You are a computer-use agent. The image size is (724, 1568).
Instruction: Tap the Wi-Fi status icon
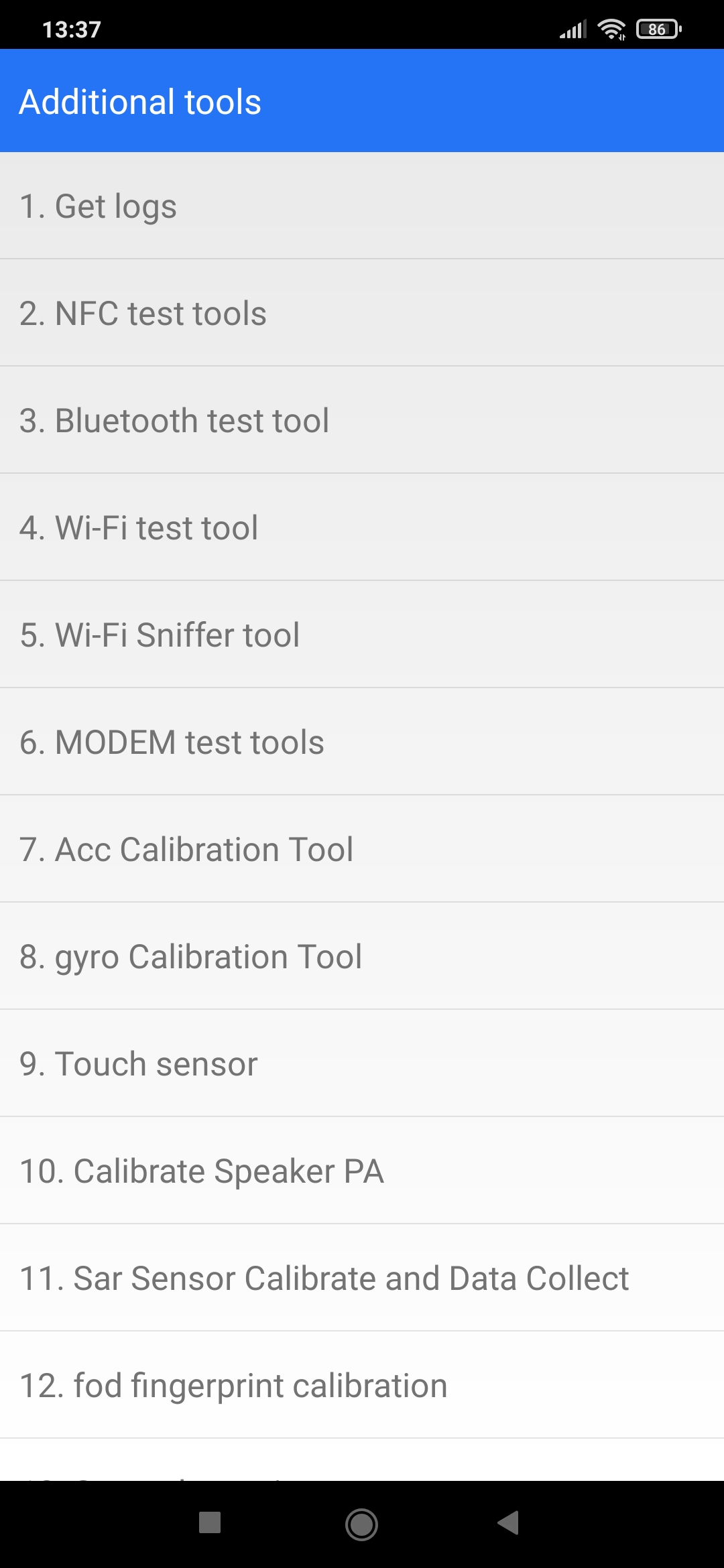coord(611,29)
